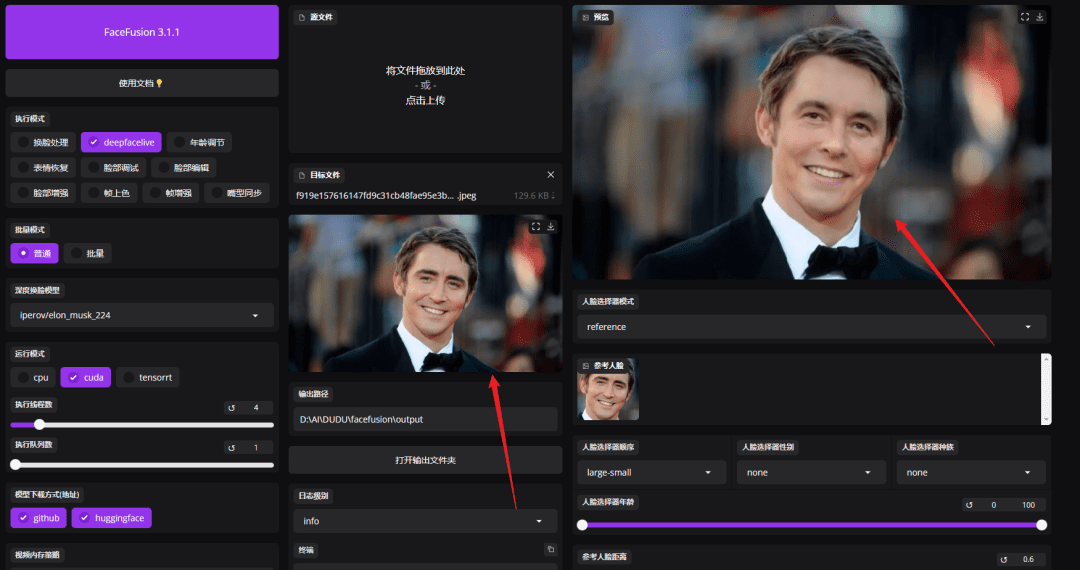Download target file via size arrow
Image resolution: width=1080 pixels, height=570 pixels.
552,196
